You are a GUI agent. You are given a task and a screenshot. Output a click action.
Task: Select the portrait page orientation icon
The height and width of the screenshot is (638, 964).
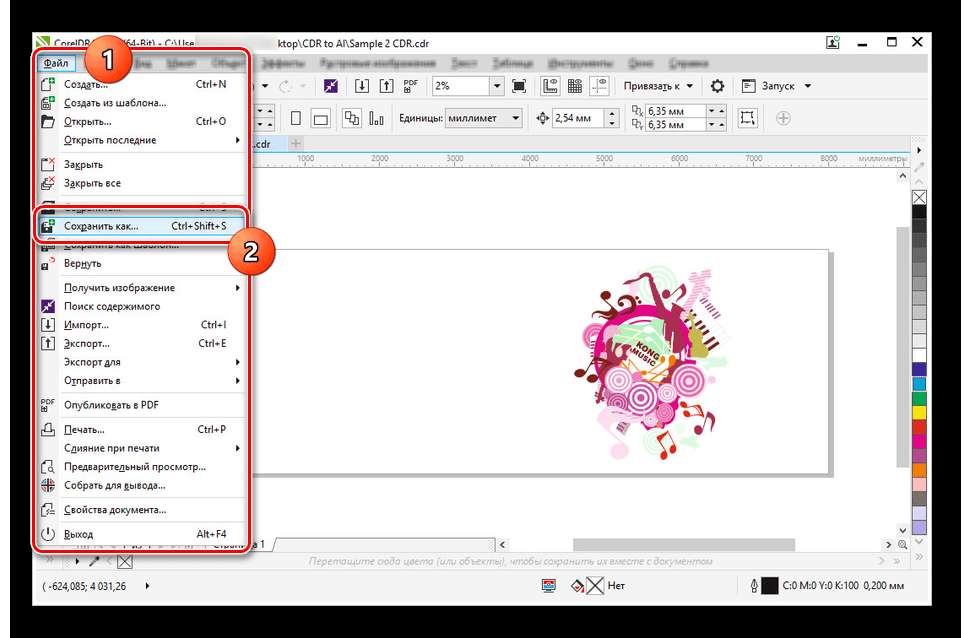tap(296, 118)
